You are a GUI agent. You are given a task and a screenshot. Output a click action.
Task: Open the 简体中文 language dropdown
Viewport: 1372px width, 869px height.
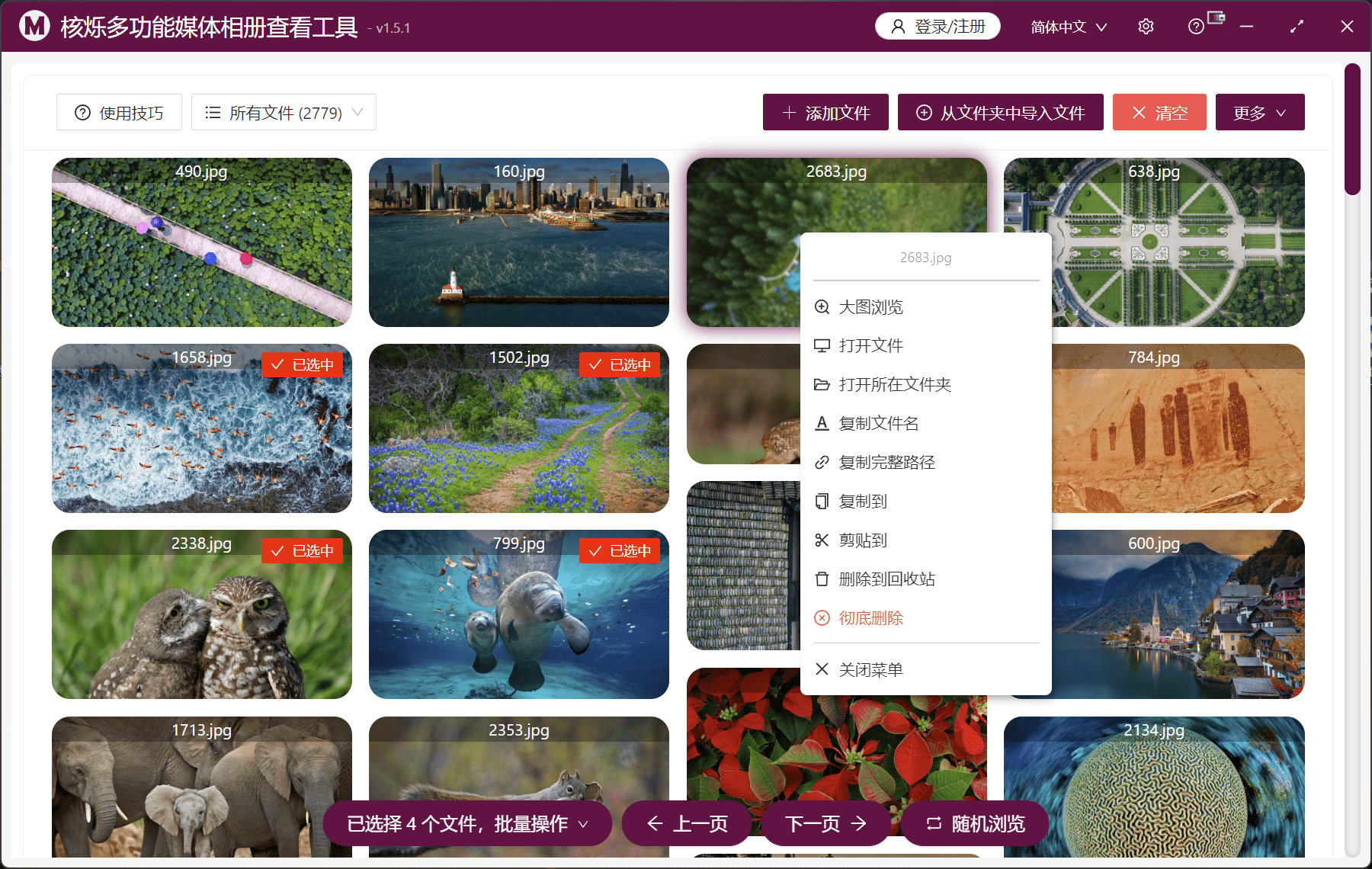pos(1069,27)
